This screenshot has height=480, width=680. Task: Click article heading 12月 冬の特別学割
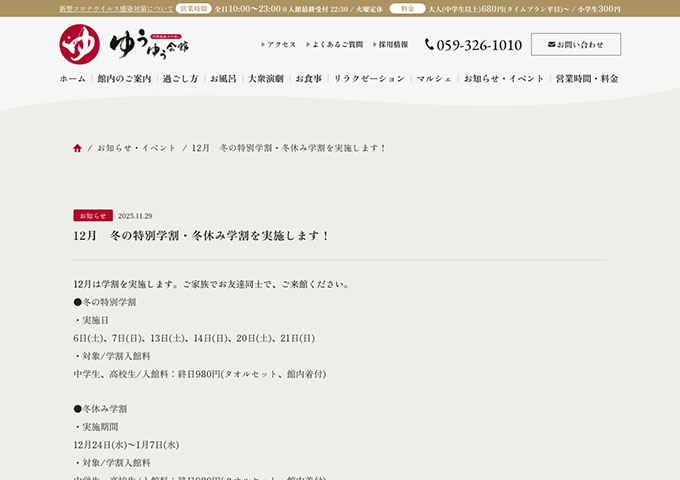coord(202,235)
